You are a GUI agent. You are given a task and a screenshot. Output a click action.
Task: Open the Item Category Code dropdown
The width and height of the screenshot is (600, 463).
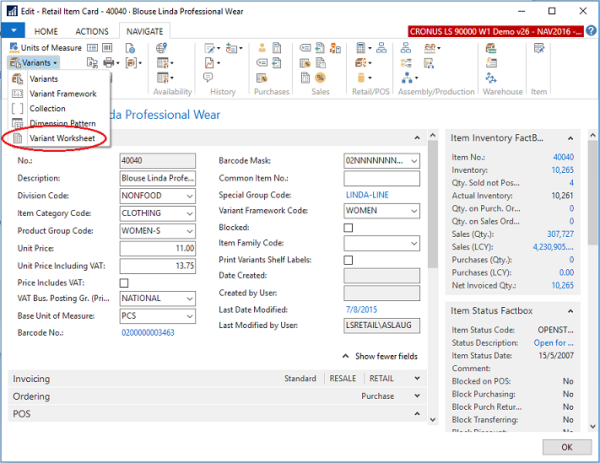[x=189, y=214]
